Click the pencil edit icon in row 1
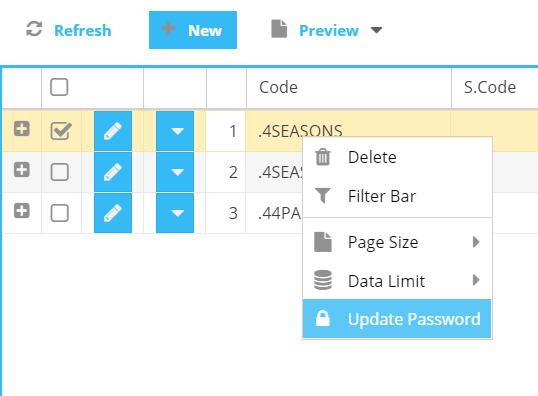 pos(113,131)
